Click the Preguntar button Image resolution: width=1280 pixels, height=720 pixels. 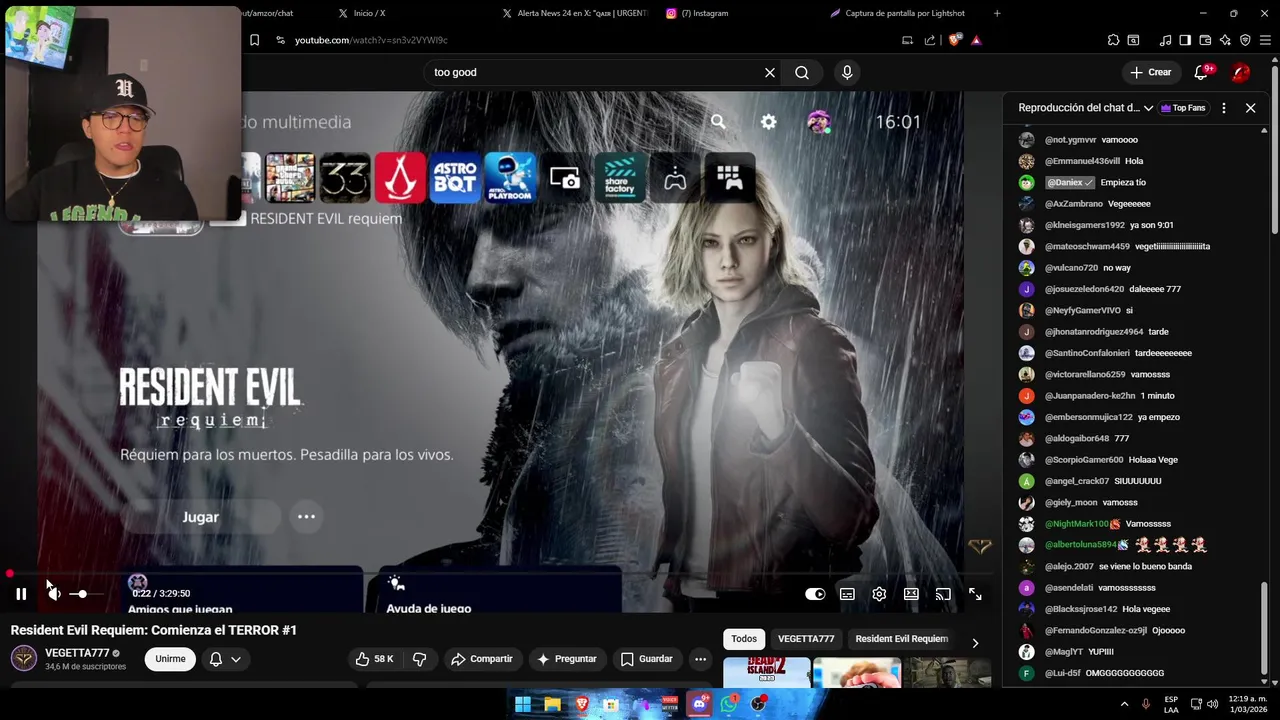(567, 659)
